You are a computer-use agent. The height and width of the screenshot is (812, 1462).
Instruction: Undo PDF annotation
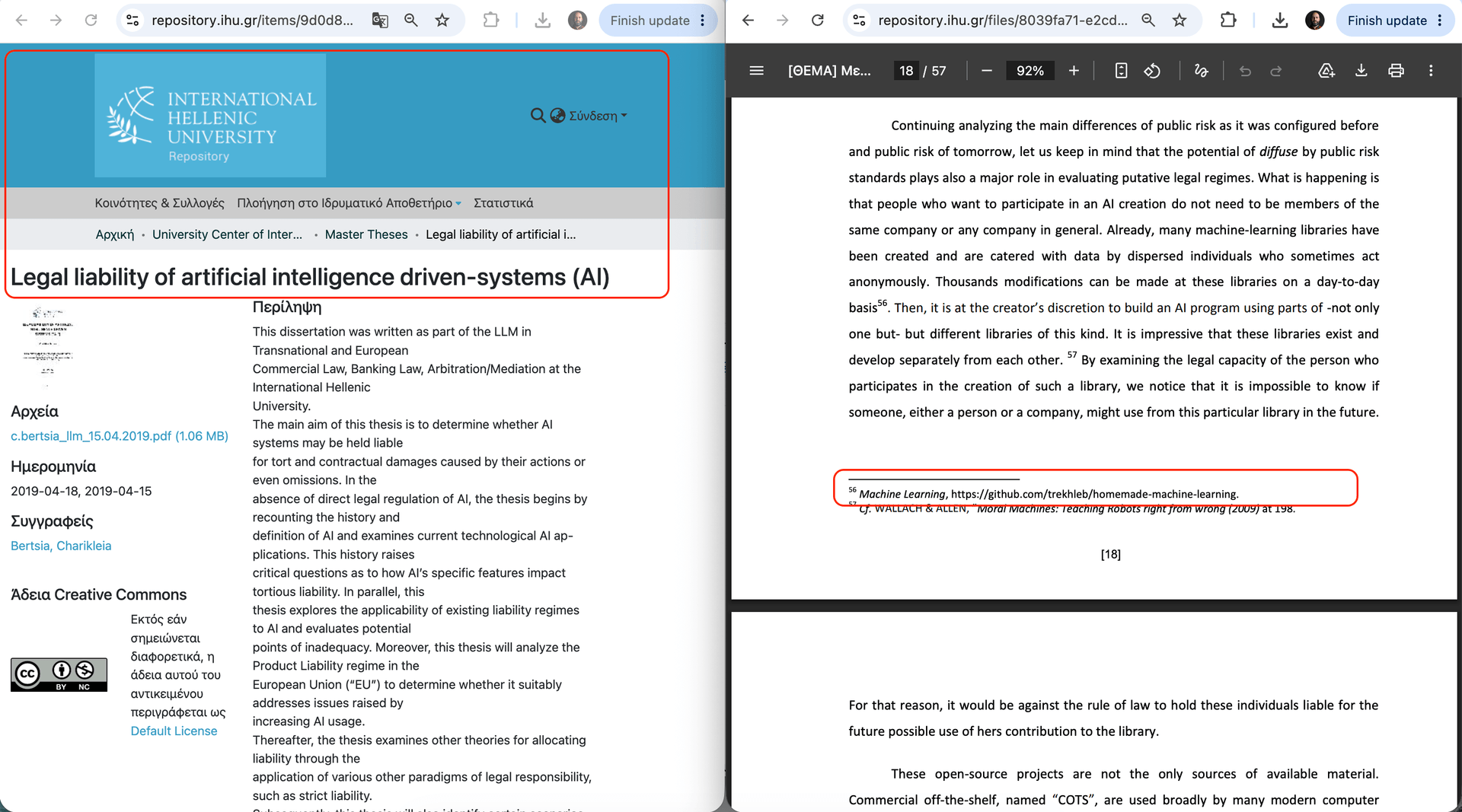coord(1245,71)
